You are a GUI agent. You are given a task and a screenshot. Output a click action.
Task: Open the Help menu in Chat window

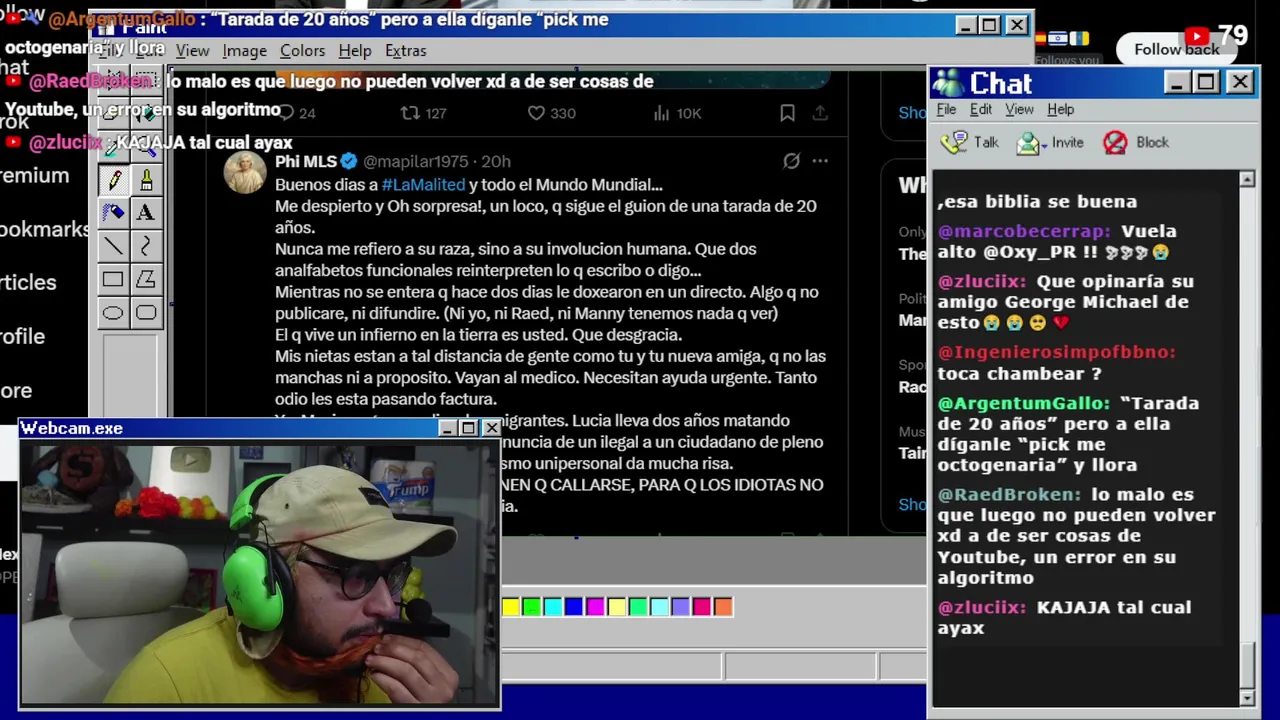pyautogui.click(x=1060, y=109)
